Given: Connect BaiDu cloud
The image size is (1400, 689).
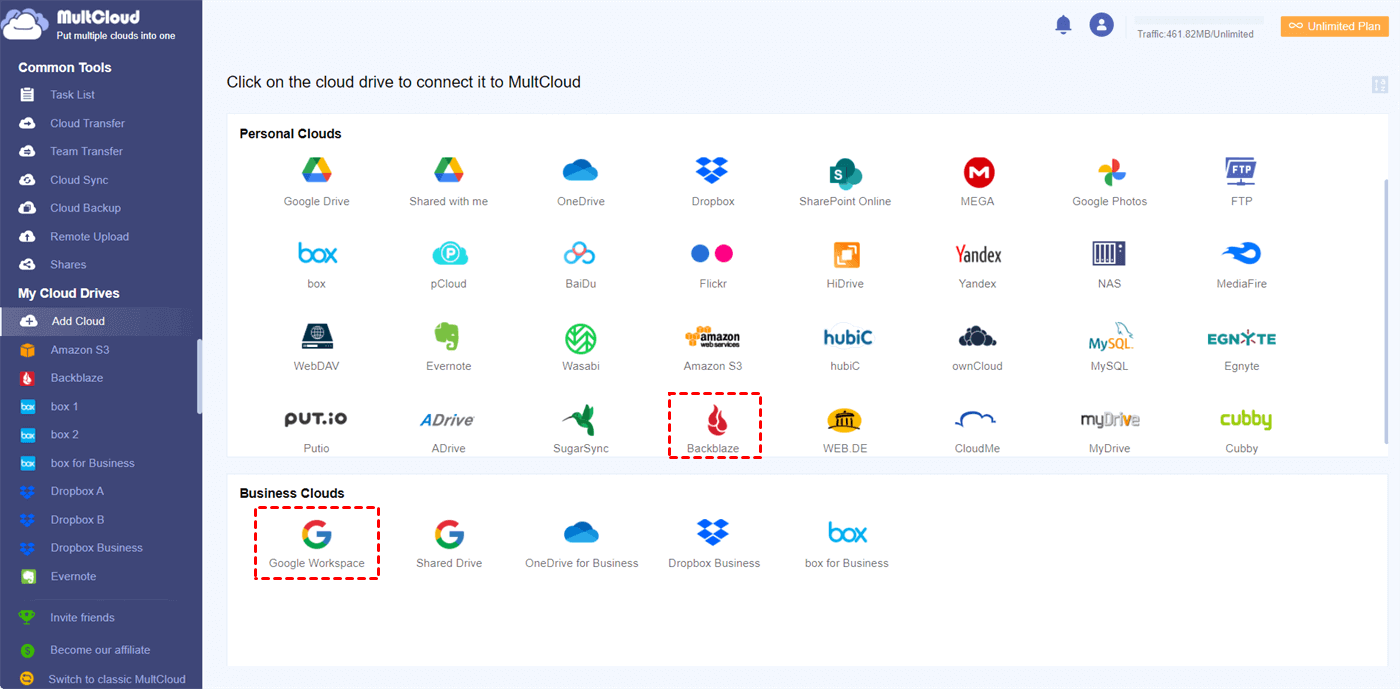Looking at the screenshot, I should 580,265.
